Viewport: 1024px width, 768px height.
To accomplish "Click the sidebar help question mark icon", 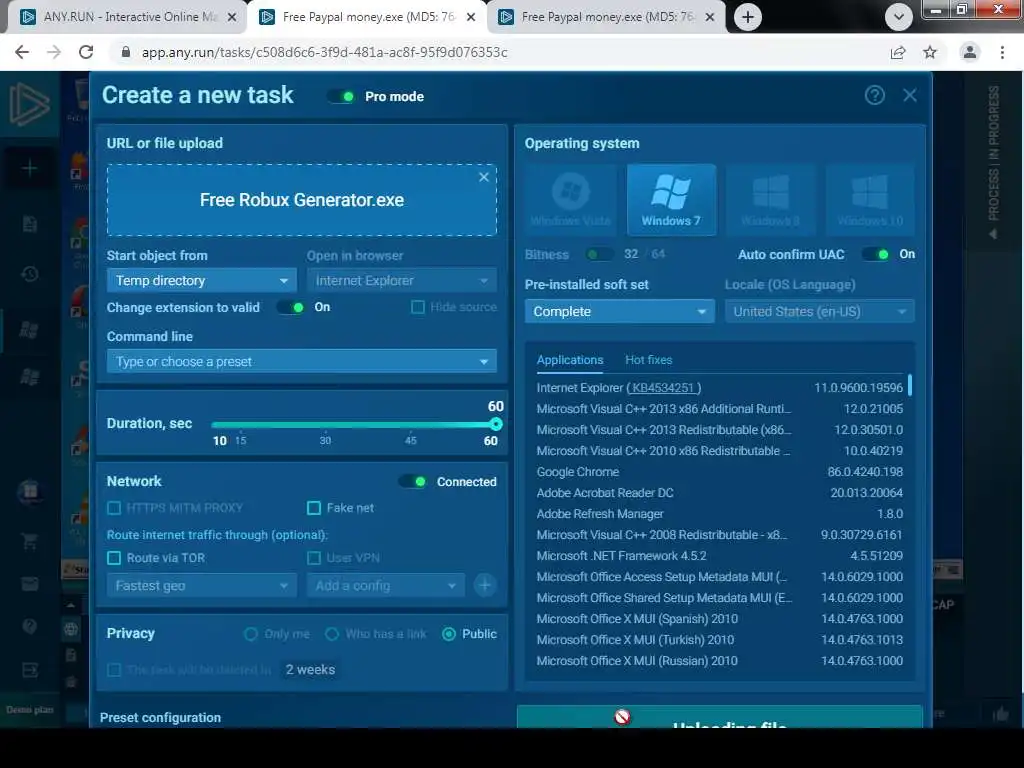I will (x=29, y=626).
